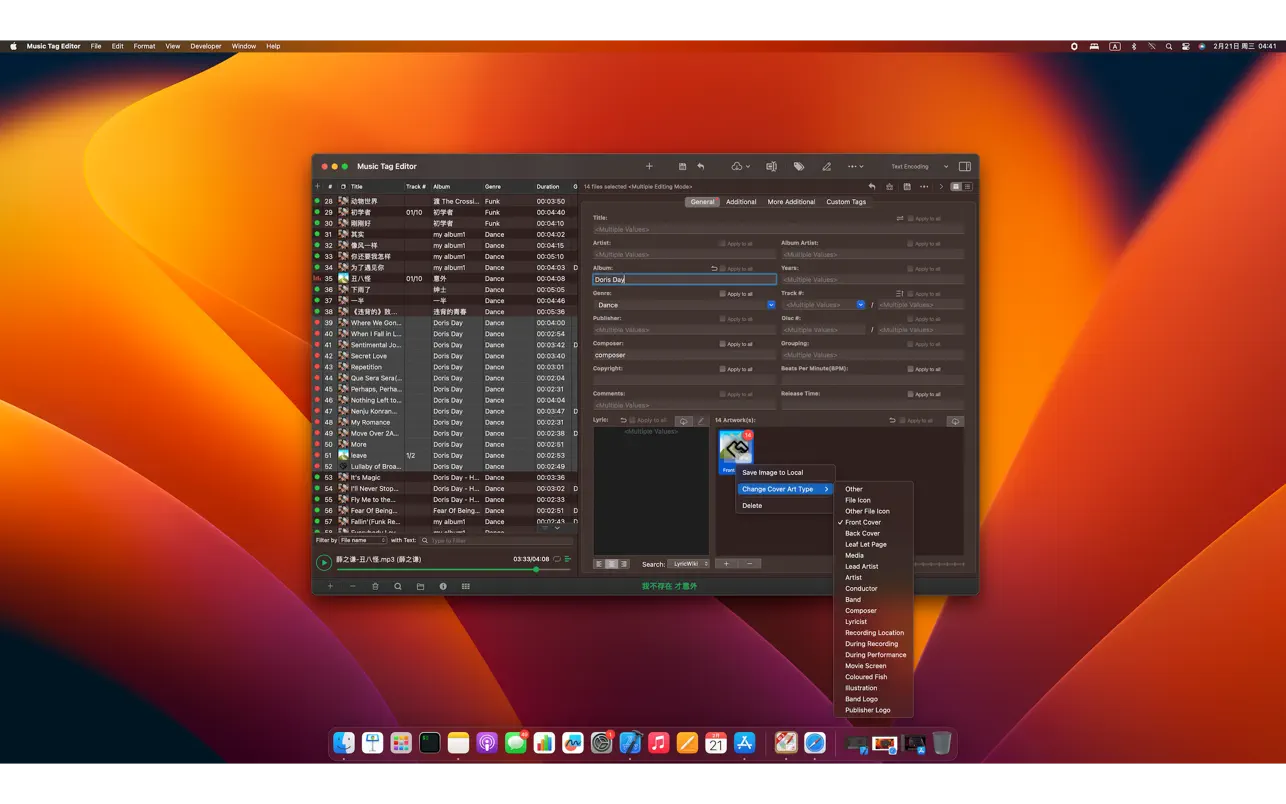
Task: Expand the Filter by File name dropdown
Action: coord(363,540)
